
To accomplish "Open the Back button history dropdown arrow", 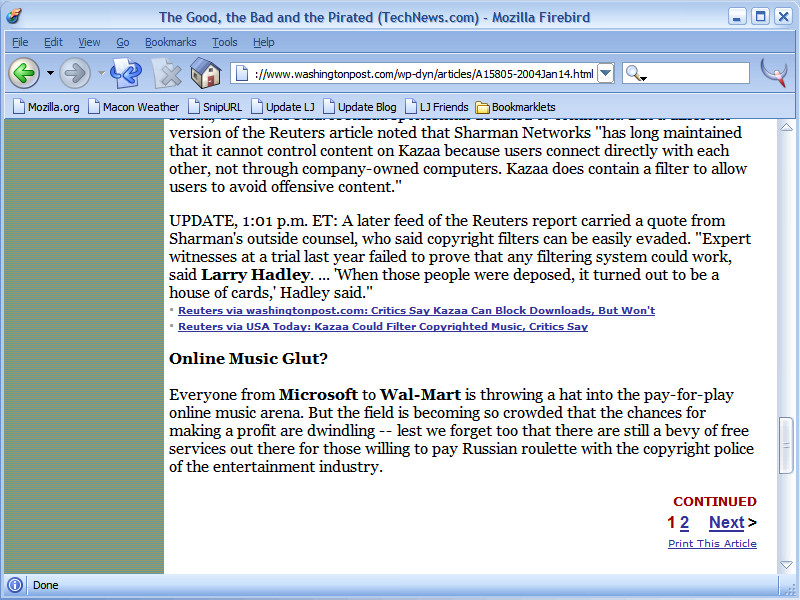I will pos(50,73).
